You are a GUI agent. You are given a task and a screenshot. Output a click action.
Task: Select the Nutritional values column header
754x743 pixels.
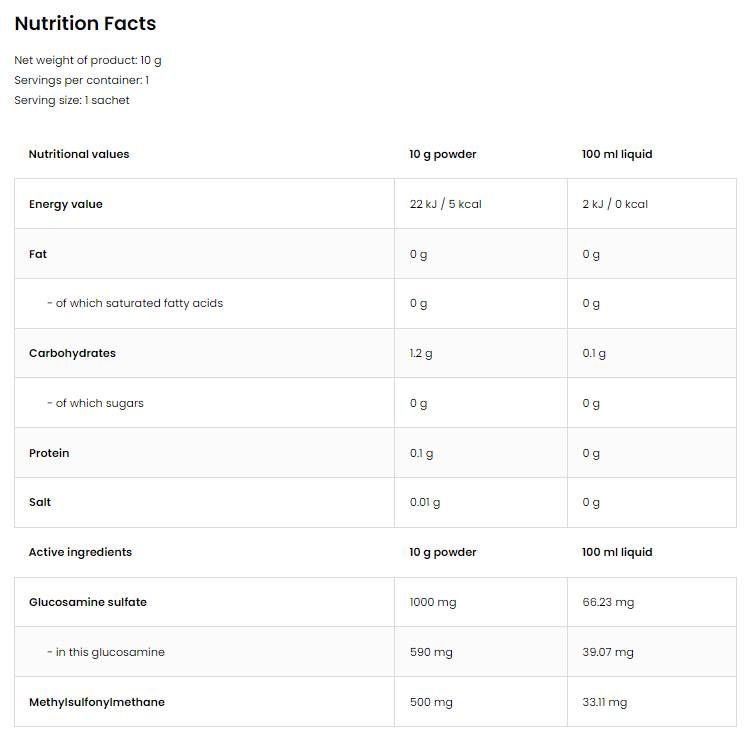(x=79, y=154)
